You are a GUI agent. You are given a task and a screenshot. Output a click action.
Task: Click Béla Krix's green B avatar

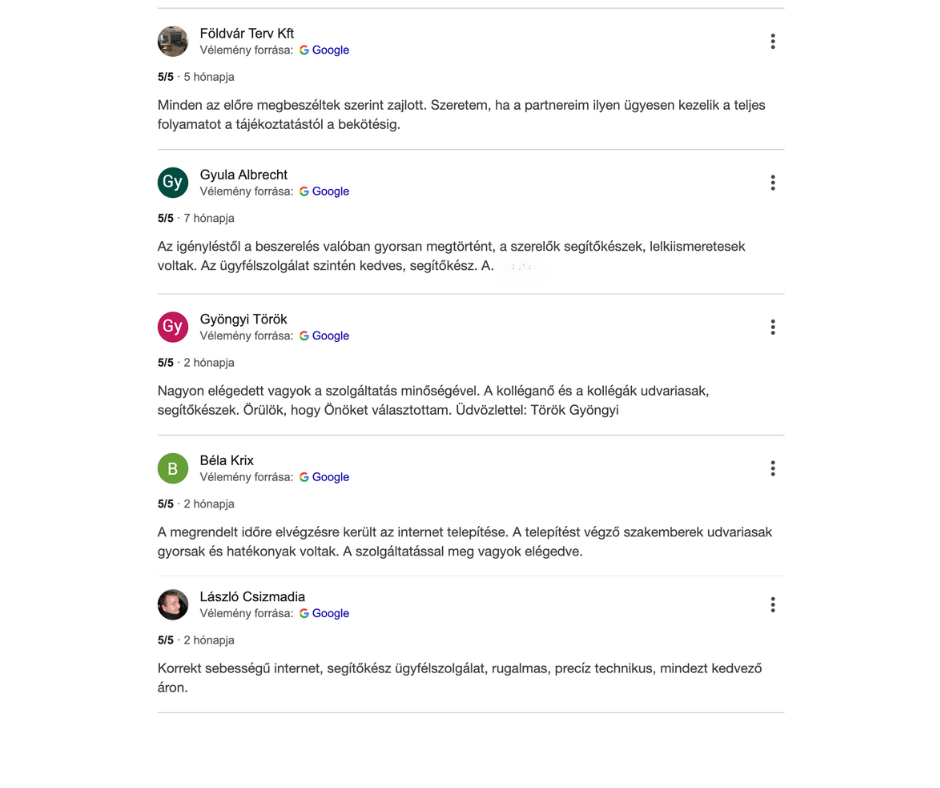tap(173, 468)
